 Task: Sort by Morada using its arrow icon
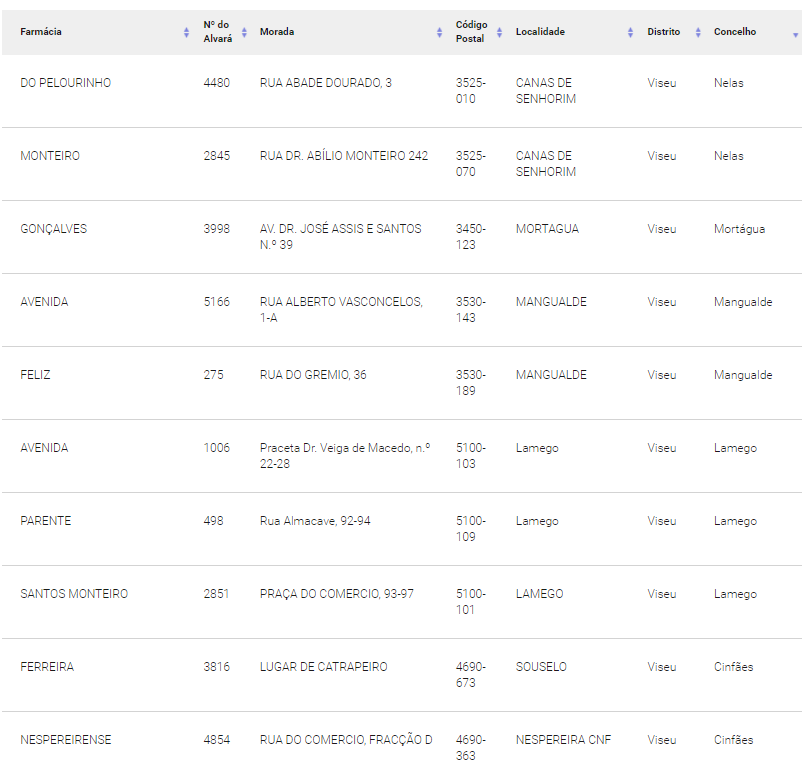tap(439, 33)
